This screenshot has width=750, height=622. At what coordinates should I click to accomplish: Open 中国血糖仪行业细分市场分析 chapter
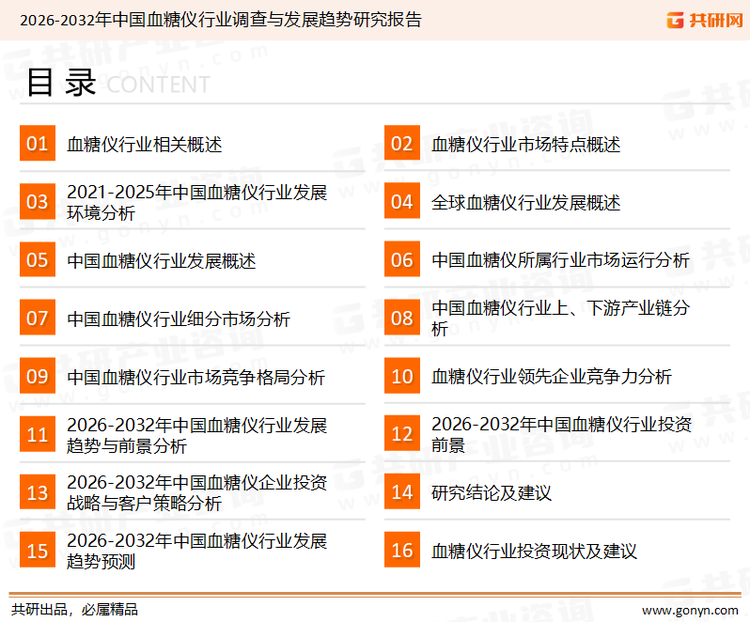point(178,319)
